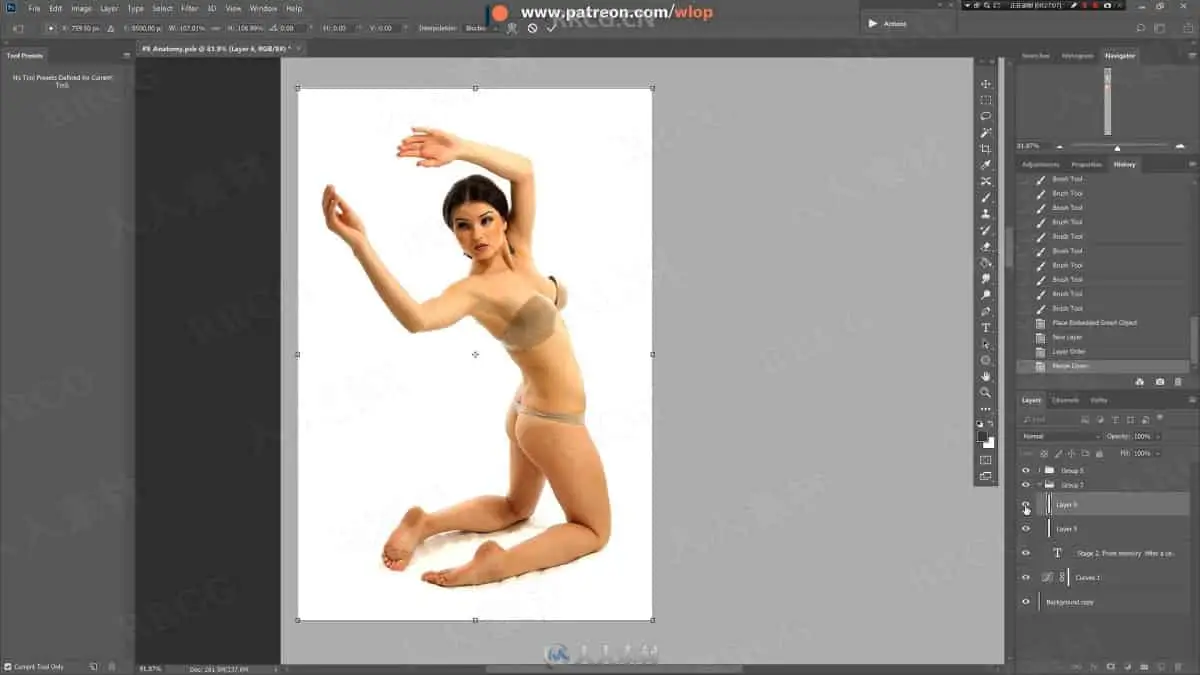Toggle visibility of Layer 5
This screenshot has width=1200, height=675.
click(x=1025, y=529)
